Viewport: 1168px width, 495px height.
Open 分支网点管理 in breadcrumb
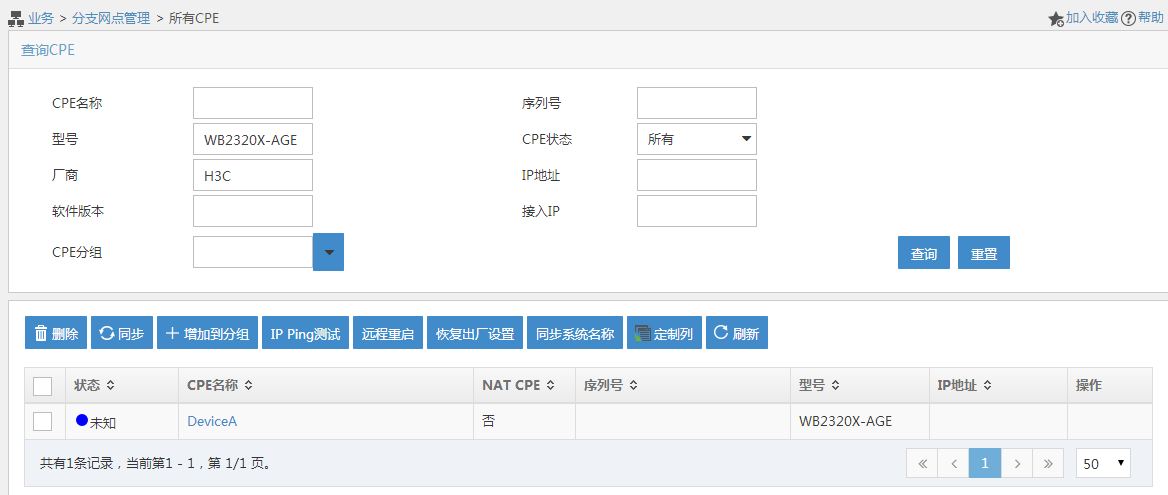(x=111, y=19)
